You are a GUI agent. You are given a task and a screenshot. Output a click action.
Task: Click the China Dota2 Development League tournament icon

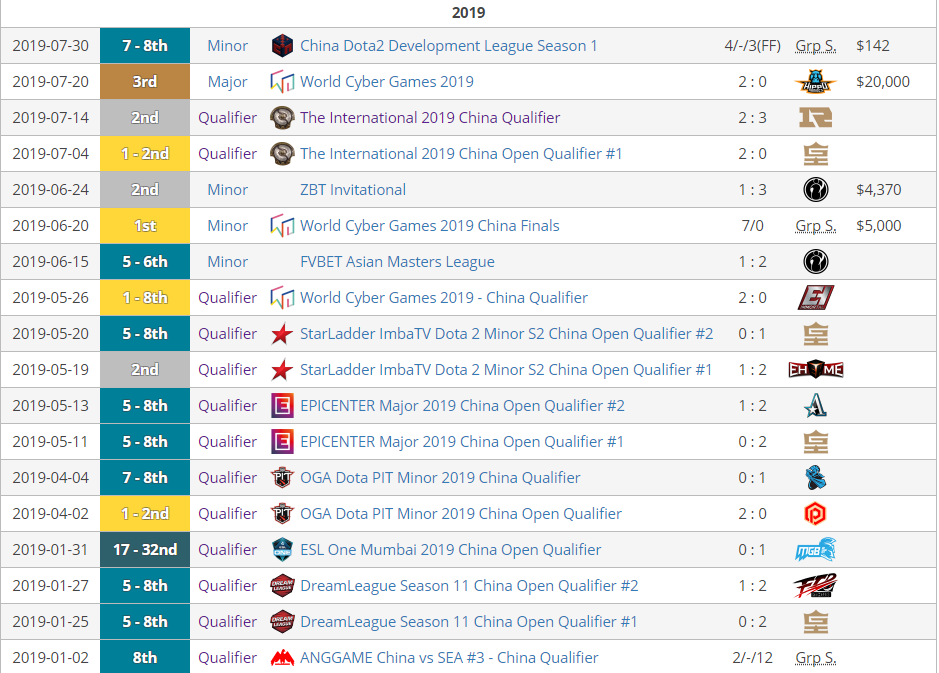(283, 46)
